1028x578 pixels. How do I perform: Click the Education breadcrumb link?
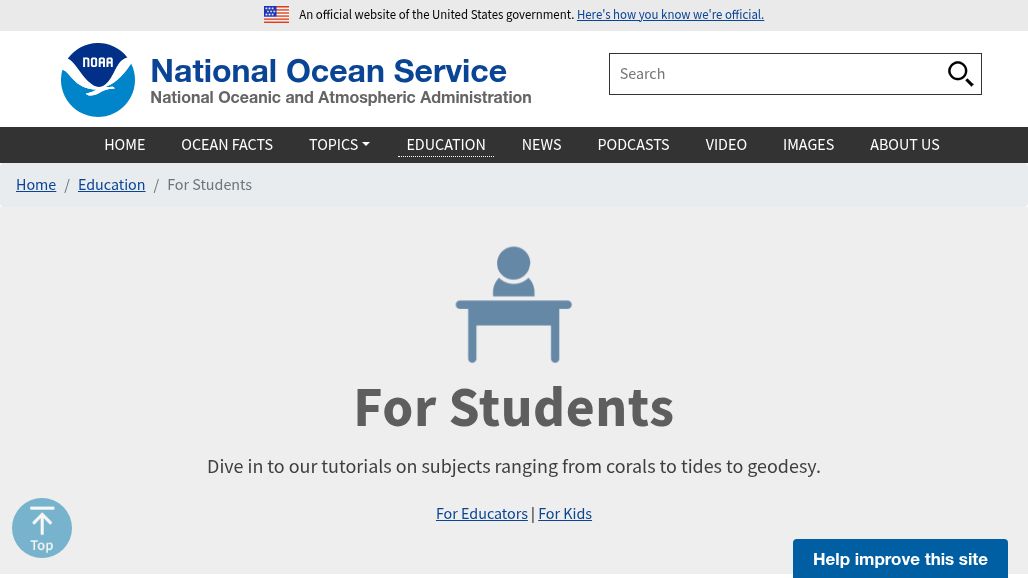[111, 184]
